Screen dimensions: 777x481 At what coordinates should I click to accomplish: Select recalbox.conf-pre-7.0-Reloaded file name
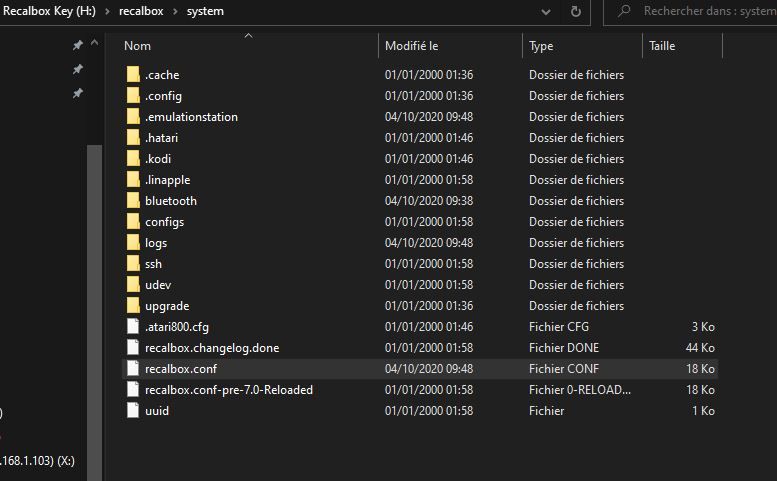(x=229, y=390)
